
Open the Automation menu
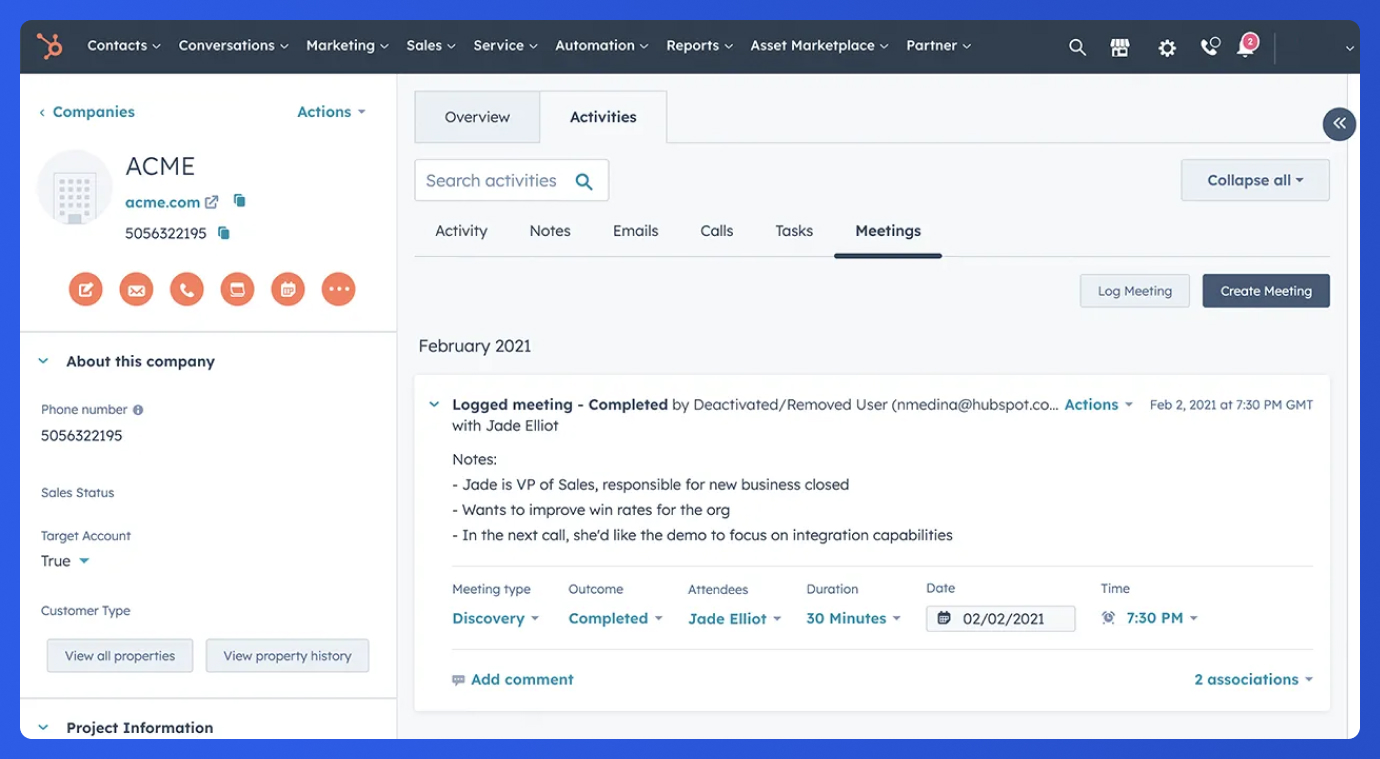602,46
